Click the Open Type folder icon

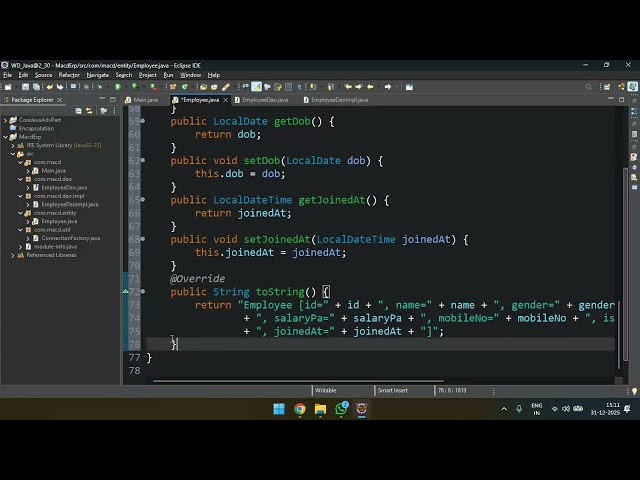203,87
